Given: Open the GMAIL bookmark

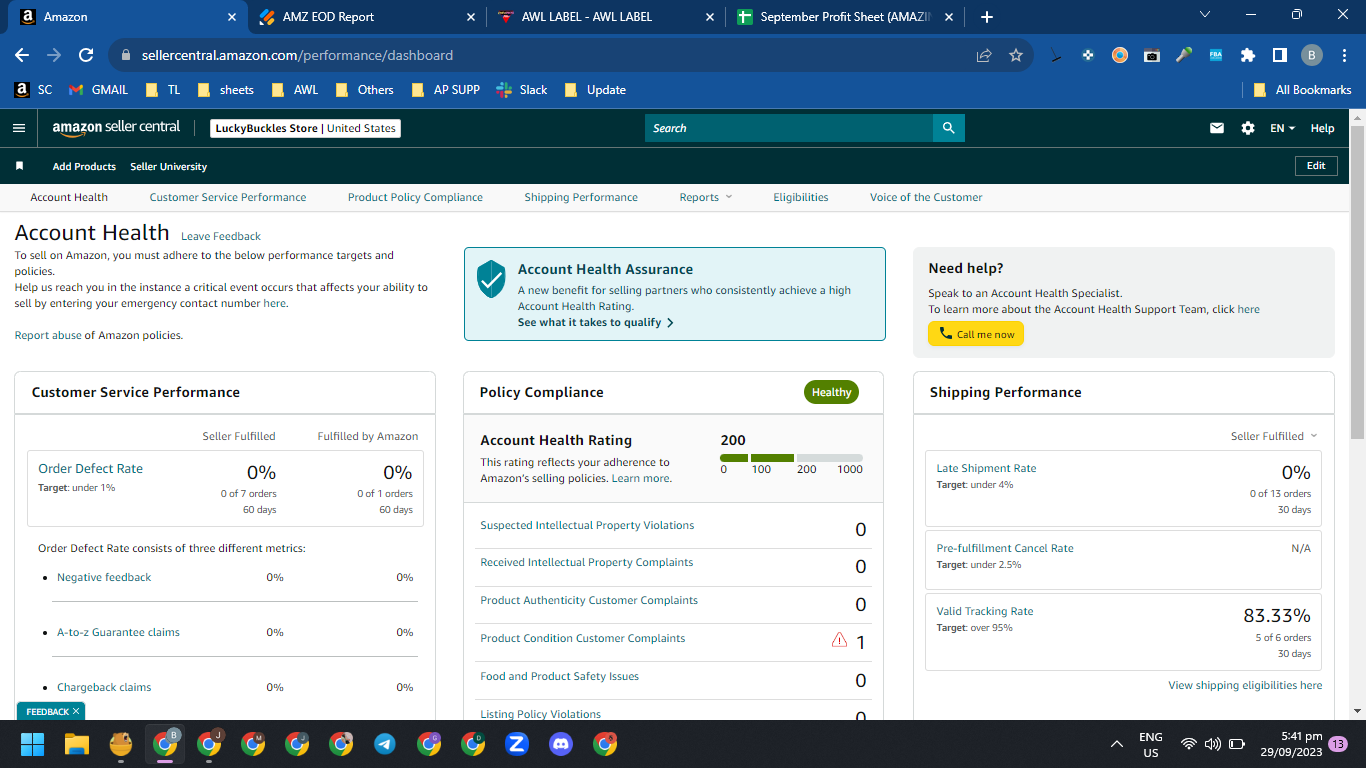Looking at the screenshot, I should (x=98, y=90).
